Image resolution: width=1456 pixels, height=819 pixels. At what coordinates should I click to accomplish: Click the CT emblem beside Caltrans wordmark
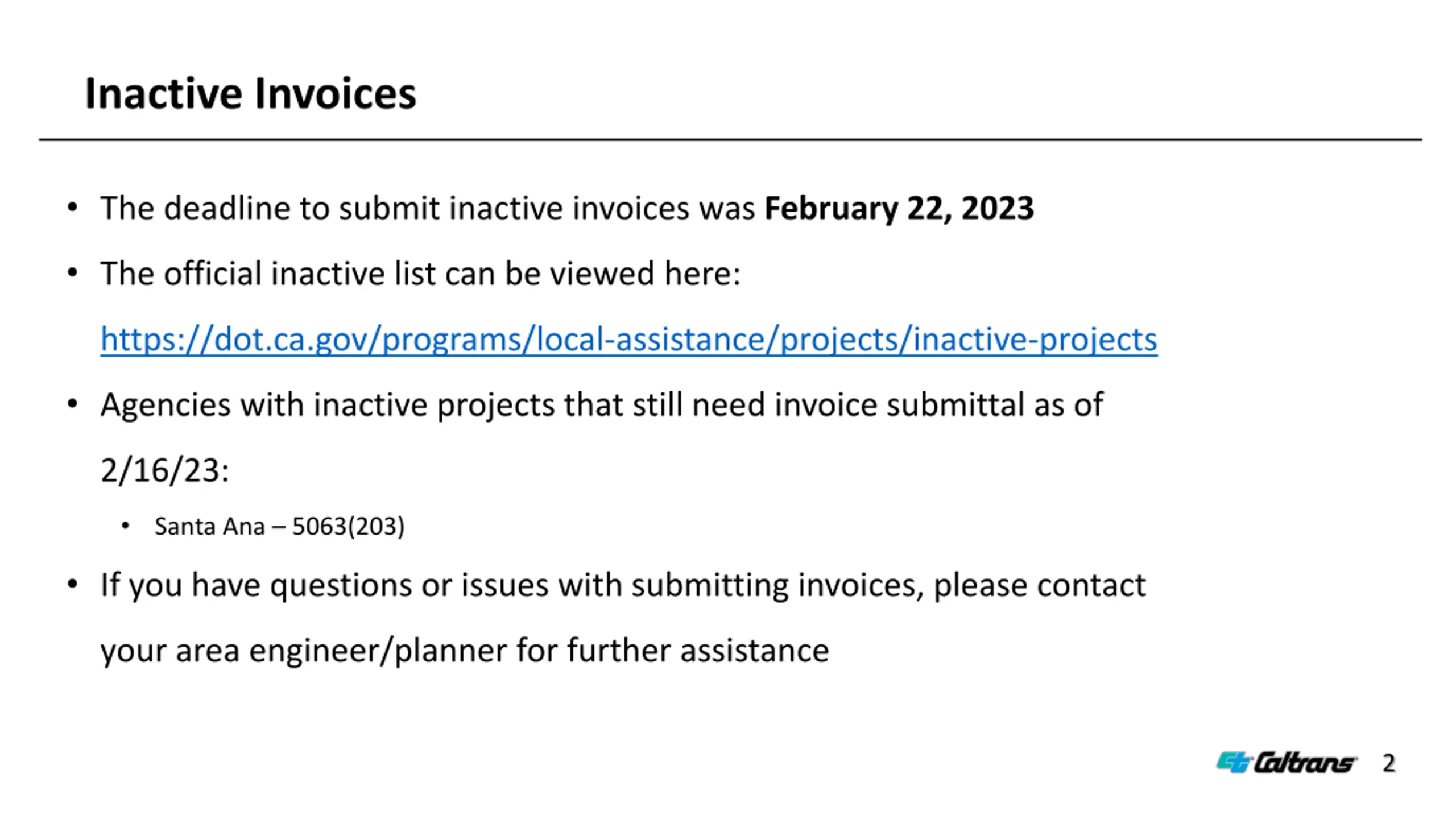coord(1233,763)
